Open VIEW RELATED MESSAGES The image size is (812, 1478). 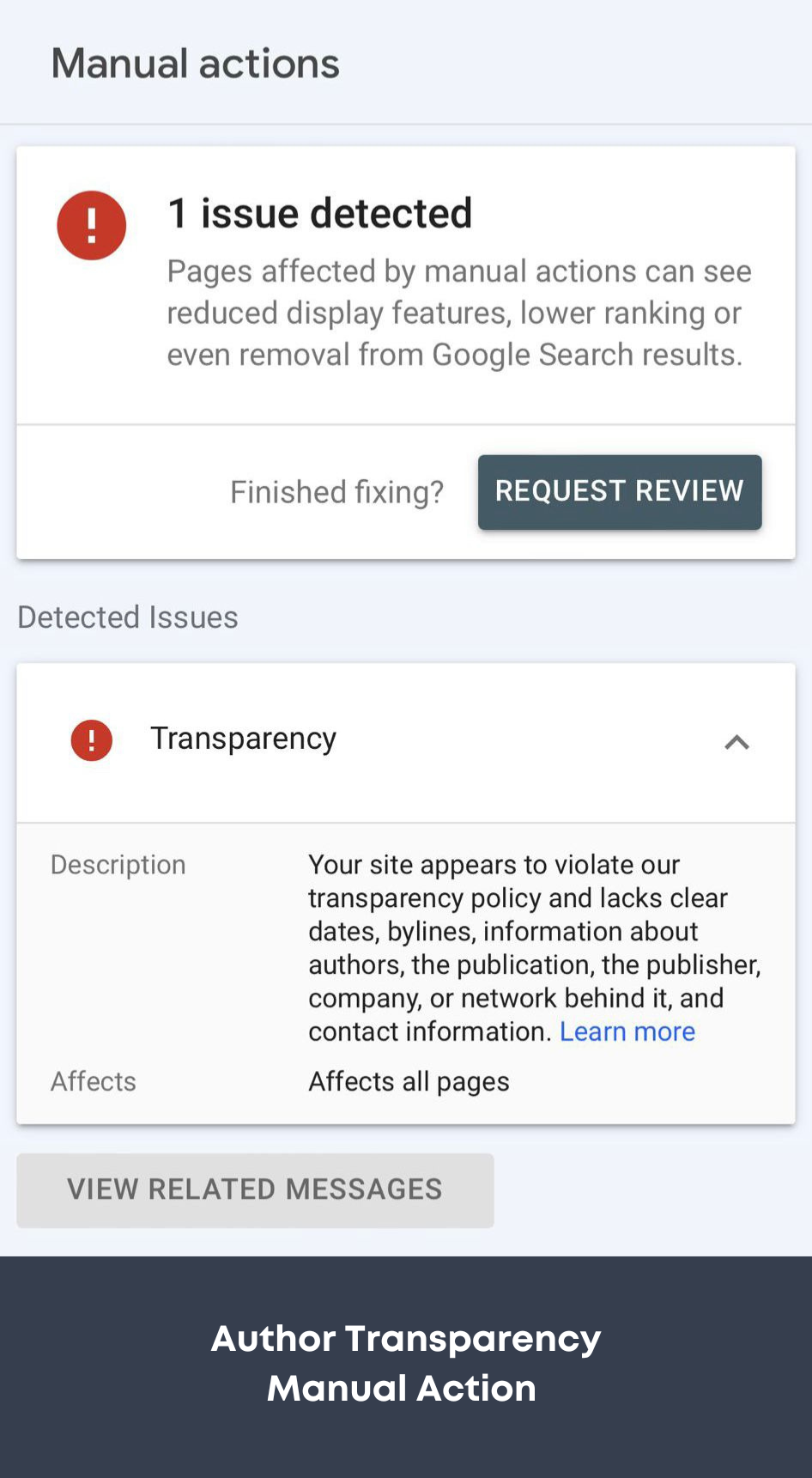tap(255, 1189)
